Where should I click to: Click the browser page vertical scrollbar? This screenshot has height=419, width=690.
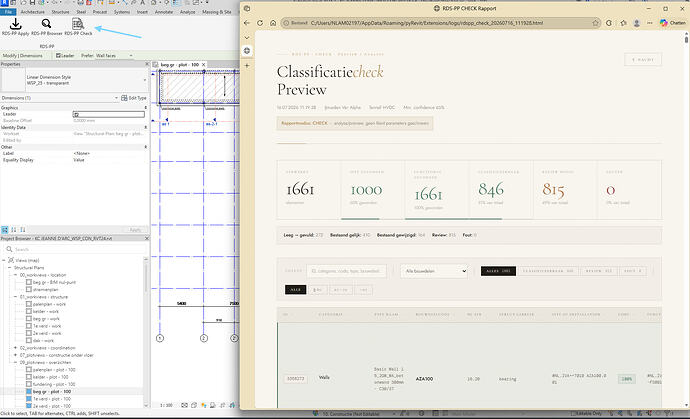click(x=686, y=220)
